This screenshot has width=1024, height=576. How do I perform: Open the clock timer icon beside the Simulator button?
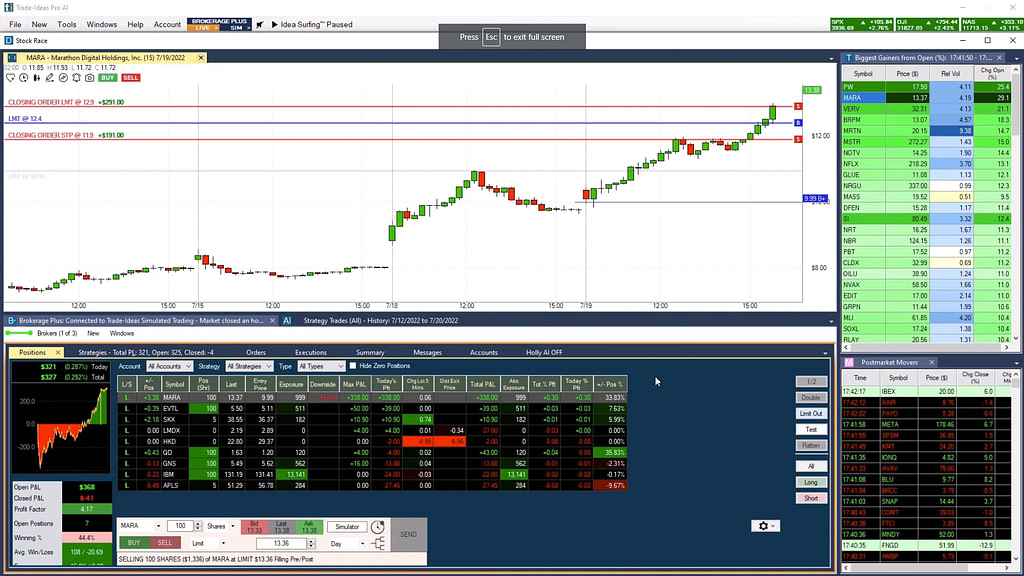pyautogui.click(x=377, y=526)
